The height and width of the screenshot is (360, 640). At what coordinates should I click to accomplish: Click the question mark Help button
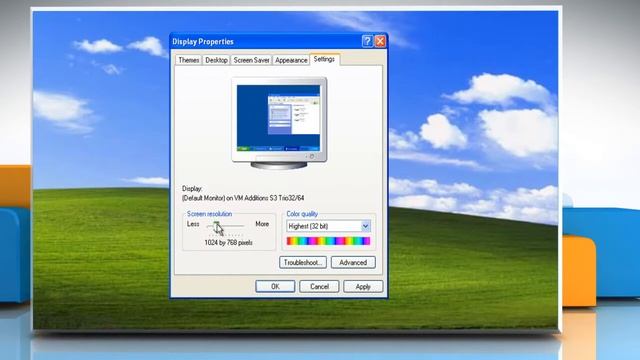click(367, 41)
